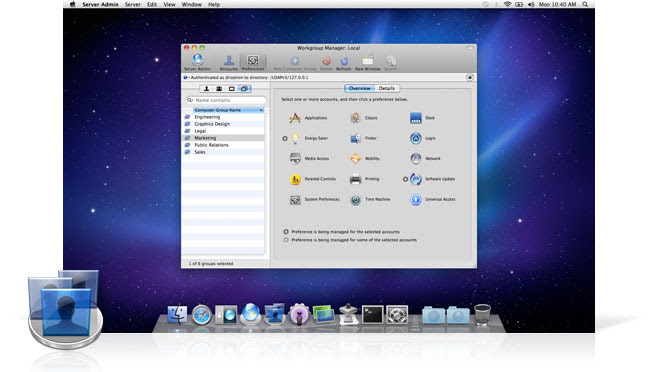Open the Applications preference
Screen dimensions: 656x372
tap(308, 118)
